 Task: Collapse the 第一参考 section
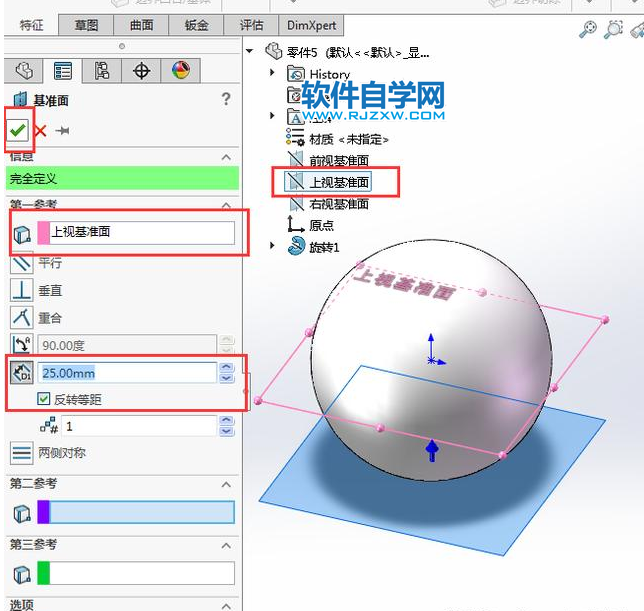tap(226, 204)
